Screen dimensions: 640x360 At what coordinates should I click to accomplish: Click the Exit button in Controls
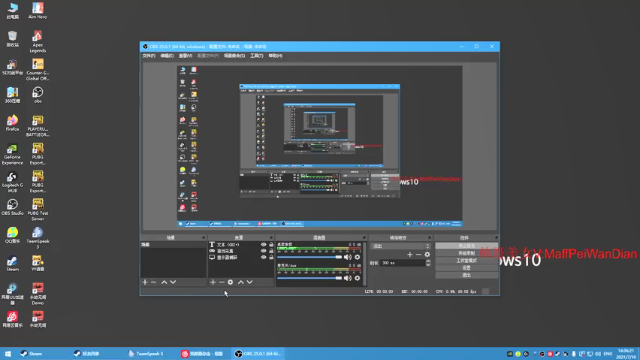point(467,275)
